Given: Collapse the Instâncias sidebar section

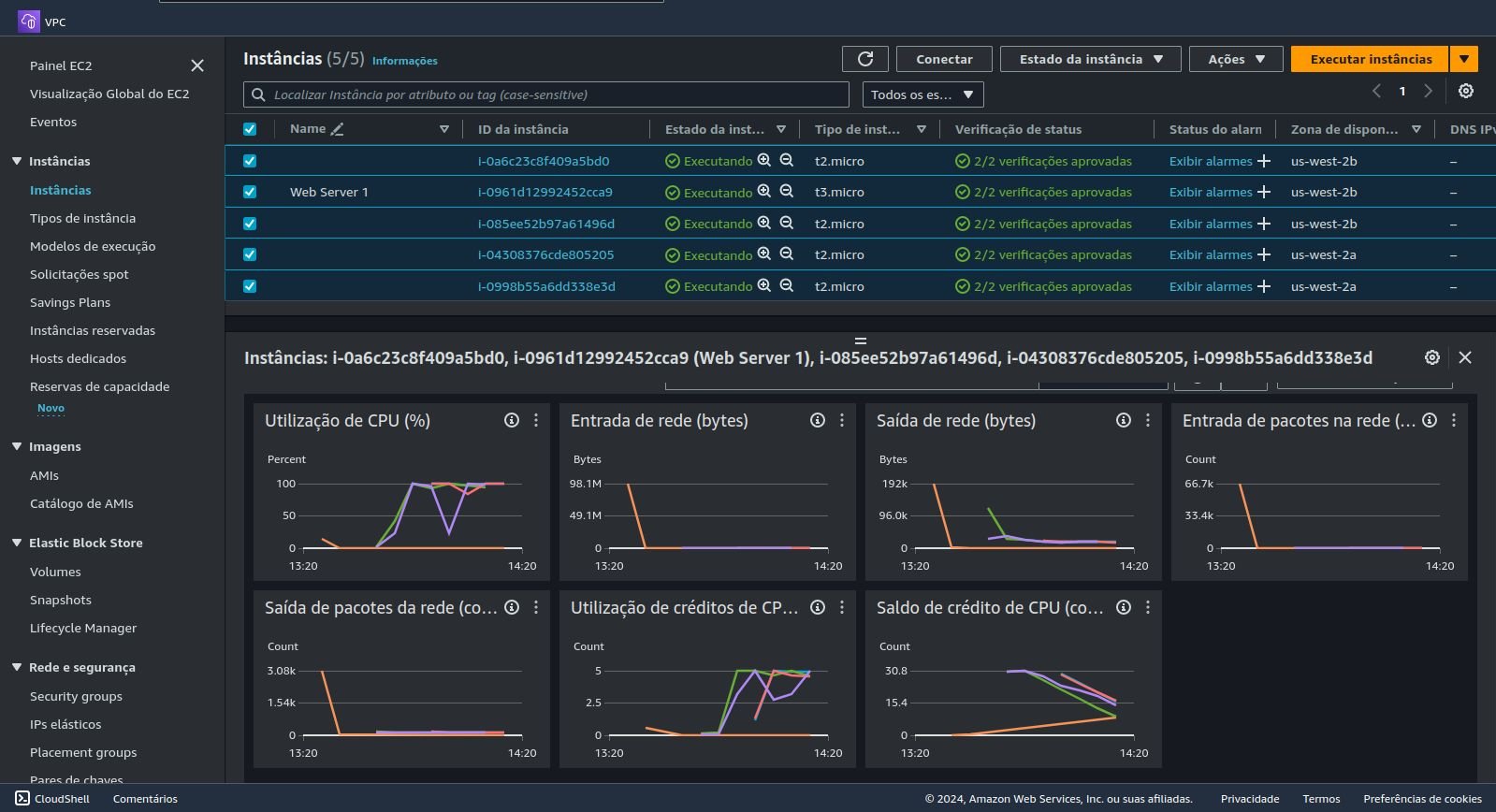Looking at the screenshot, I should pos(17,161).
